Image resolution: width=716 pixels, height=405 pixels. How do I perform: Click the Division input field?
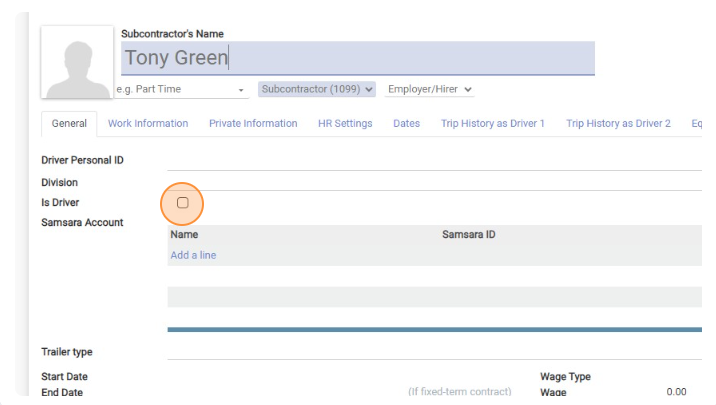click(434, 182)
